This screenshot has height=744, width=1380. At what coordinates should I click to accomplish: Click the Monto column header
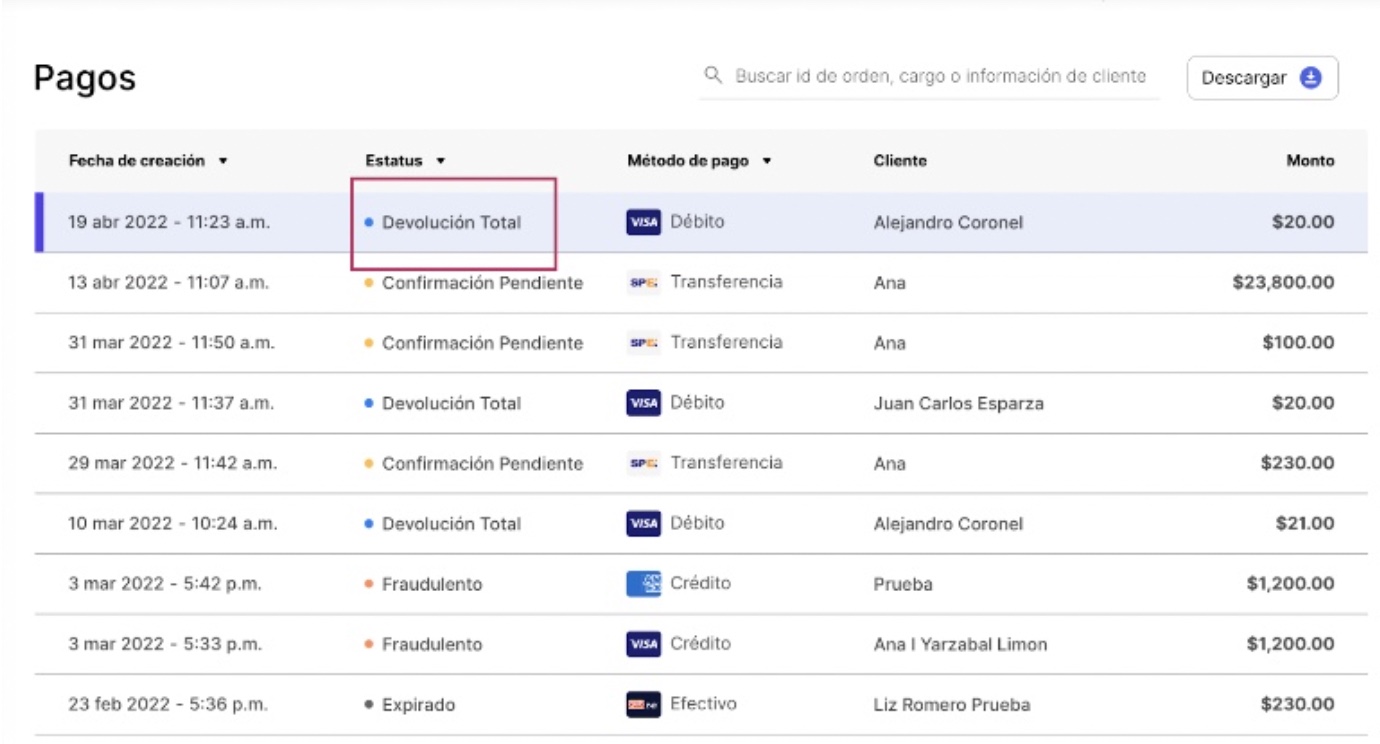[1310, 161]
